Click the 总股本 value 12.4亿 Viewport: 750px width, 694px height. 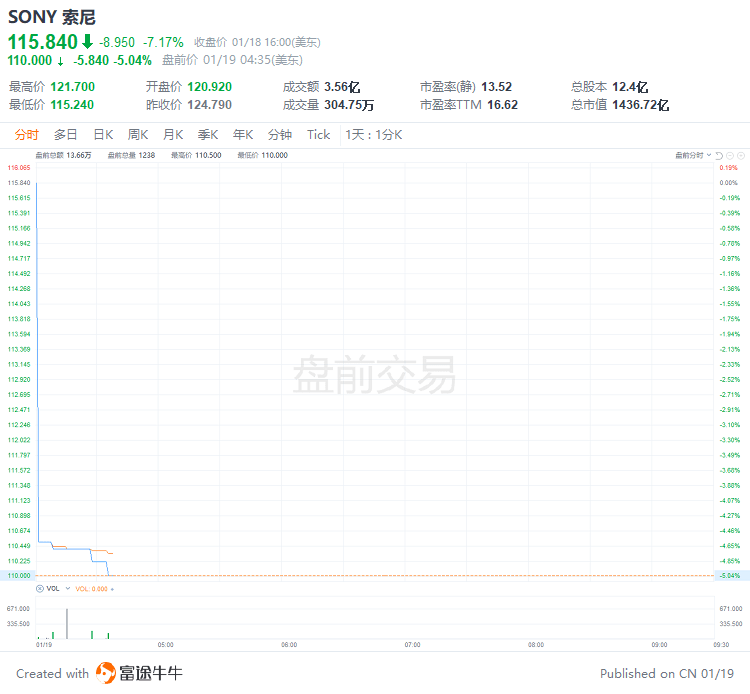click(x=630, y=87)
